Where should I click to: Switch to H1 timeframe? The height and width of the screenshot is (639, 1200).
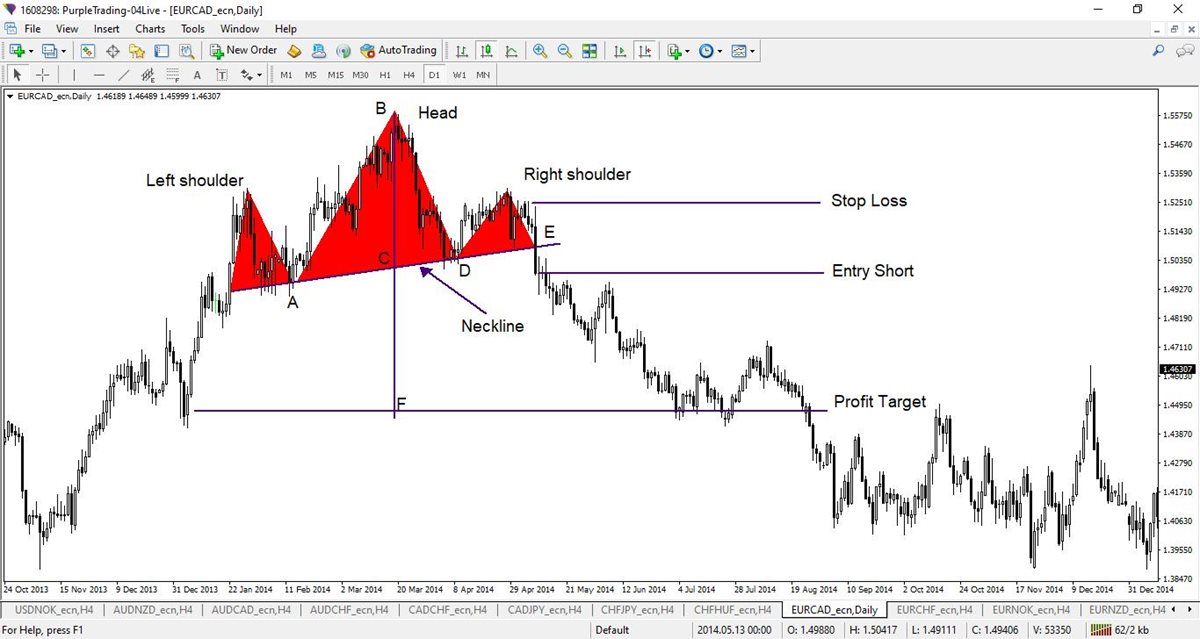[385, 75]
